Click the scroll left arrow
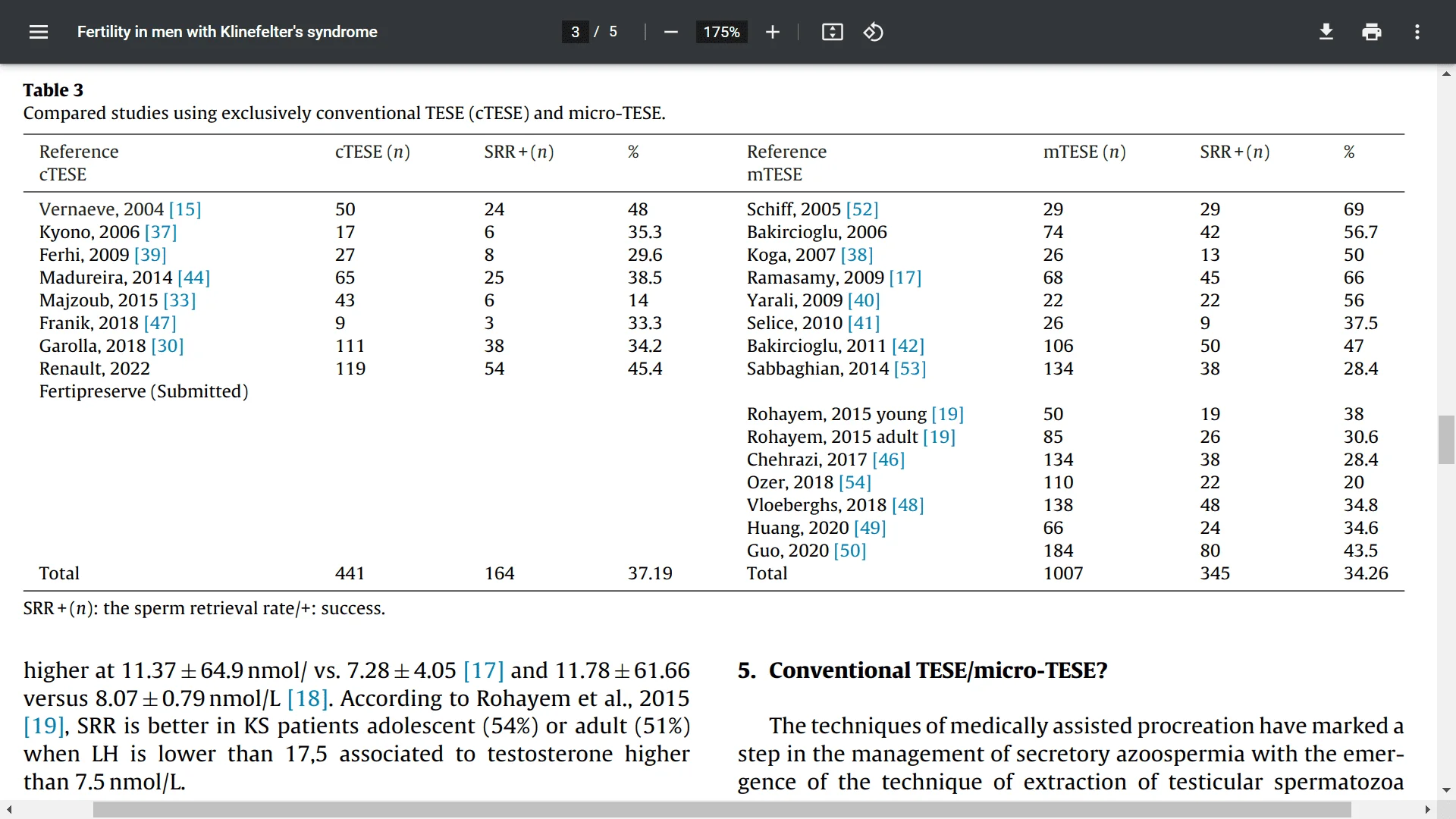The width and height of the screenshot is (1456, 819). click(9, 810)
